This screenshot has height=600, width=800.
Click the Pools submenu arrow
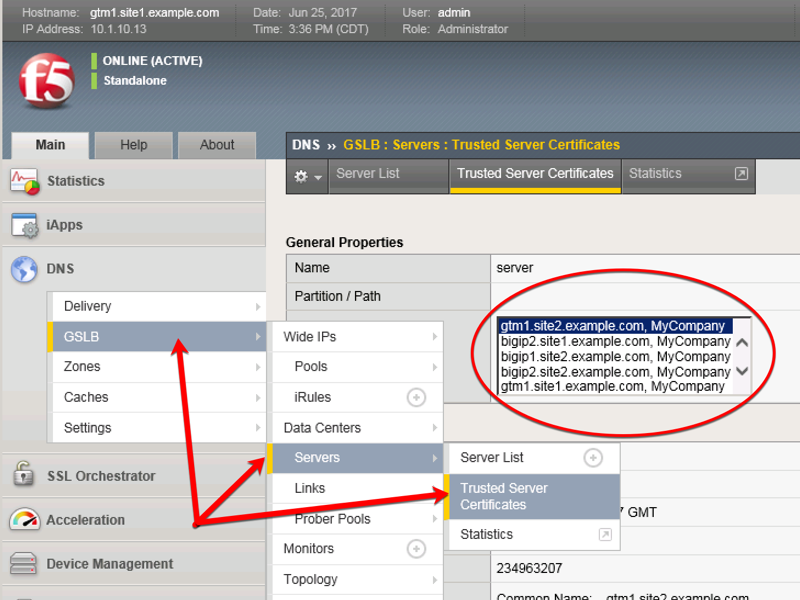[x=435, y=367]
